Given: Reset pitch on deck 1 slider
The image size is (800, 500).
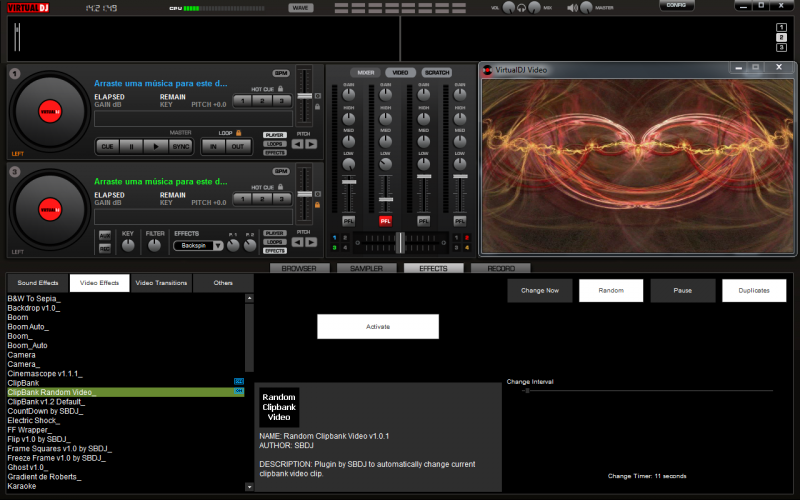Looking at the screenshot, I should click(x=317, y=95).
